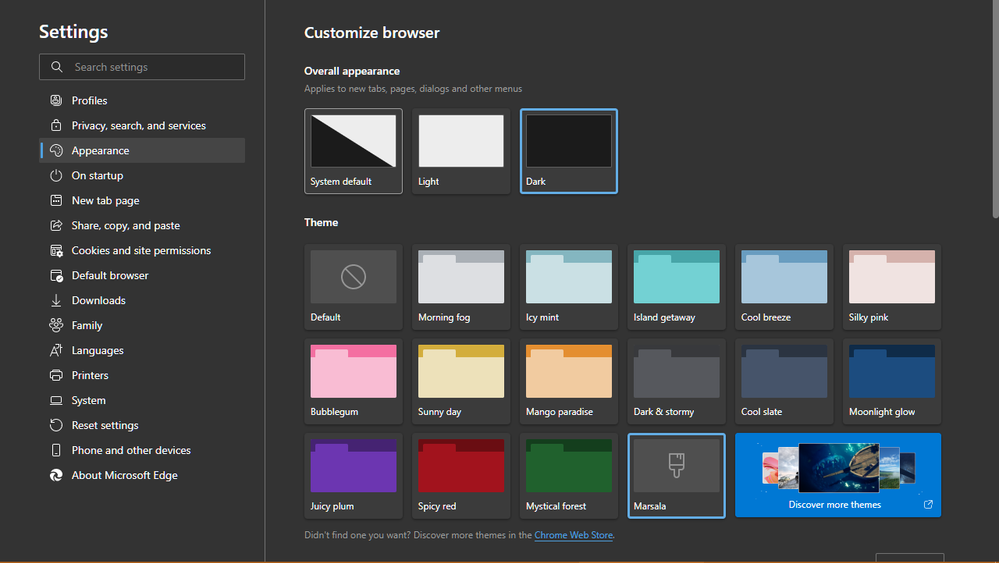Screen dimensions: 999x563
Task: Open System settings
Action: [142, 400]
